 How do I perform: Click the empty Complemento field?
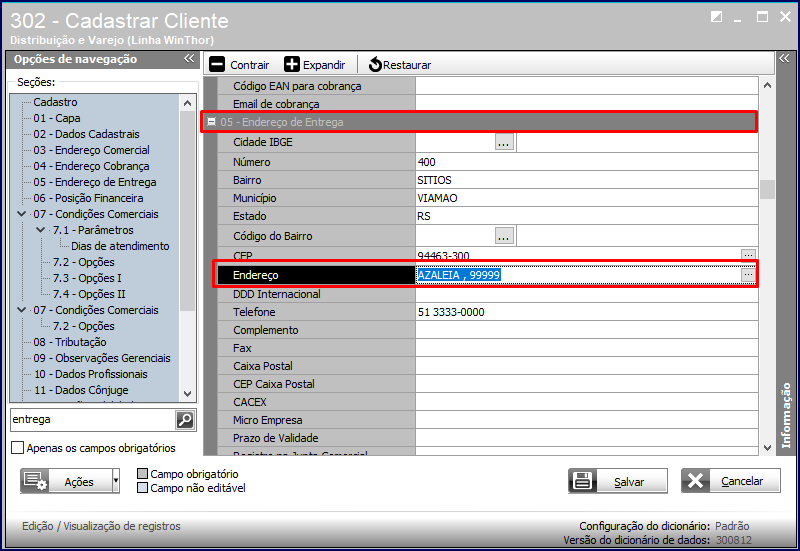587,330
